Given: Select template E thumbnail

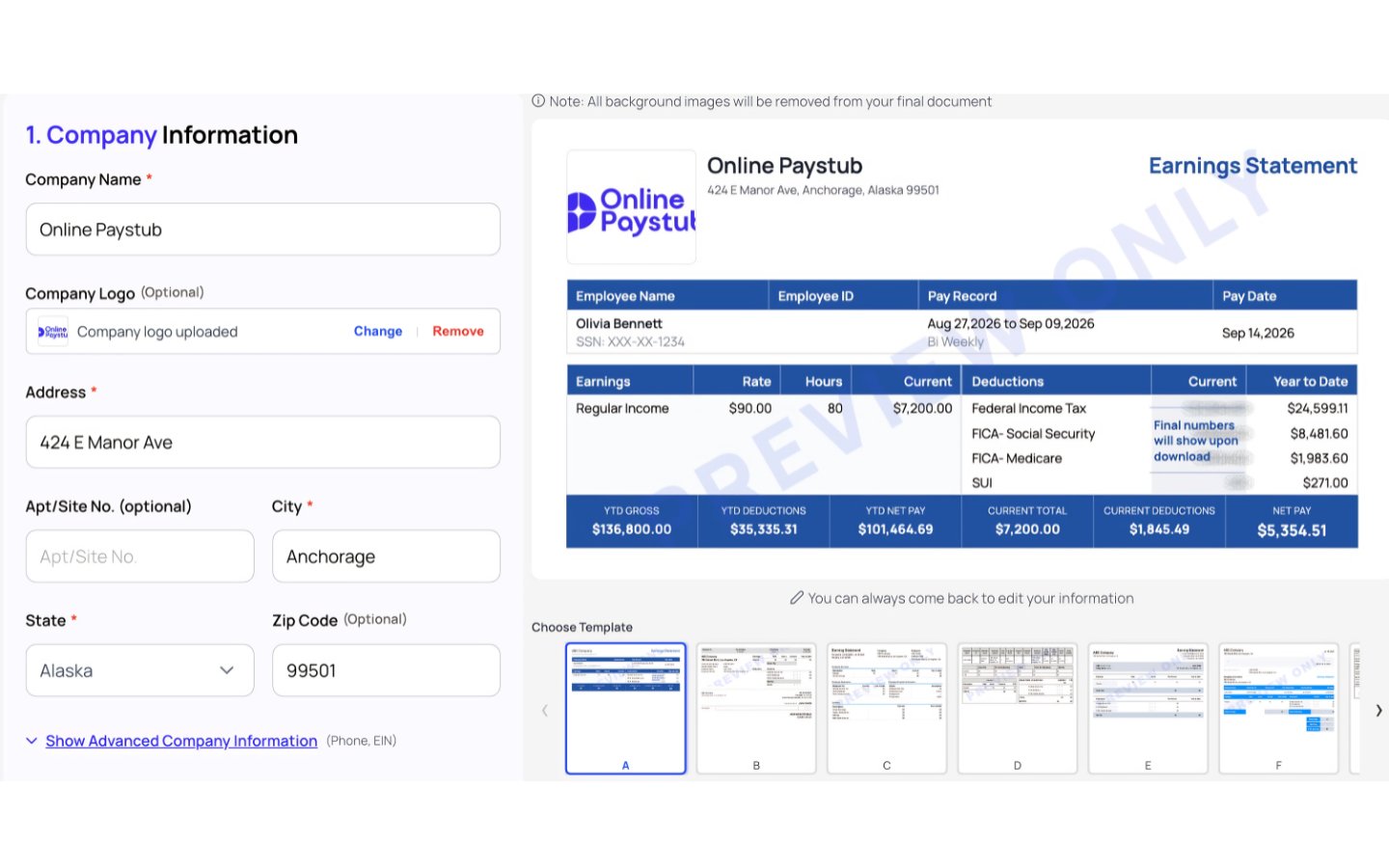Looking at the screenshot, I should tap(1148, 708).
